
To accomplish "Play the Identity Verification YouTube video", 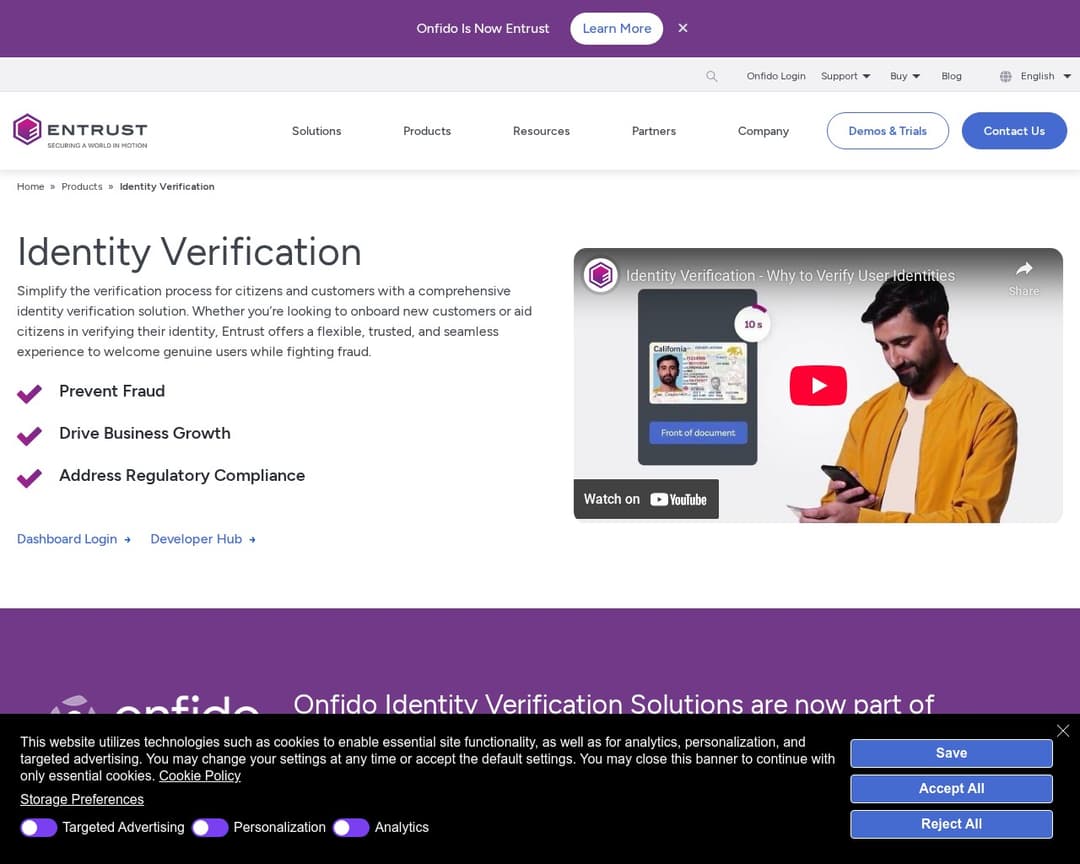I will [818, 385].
